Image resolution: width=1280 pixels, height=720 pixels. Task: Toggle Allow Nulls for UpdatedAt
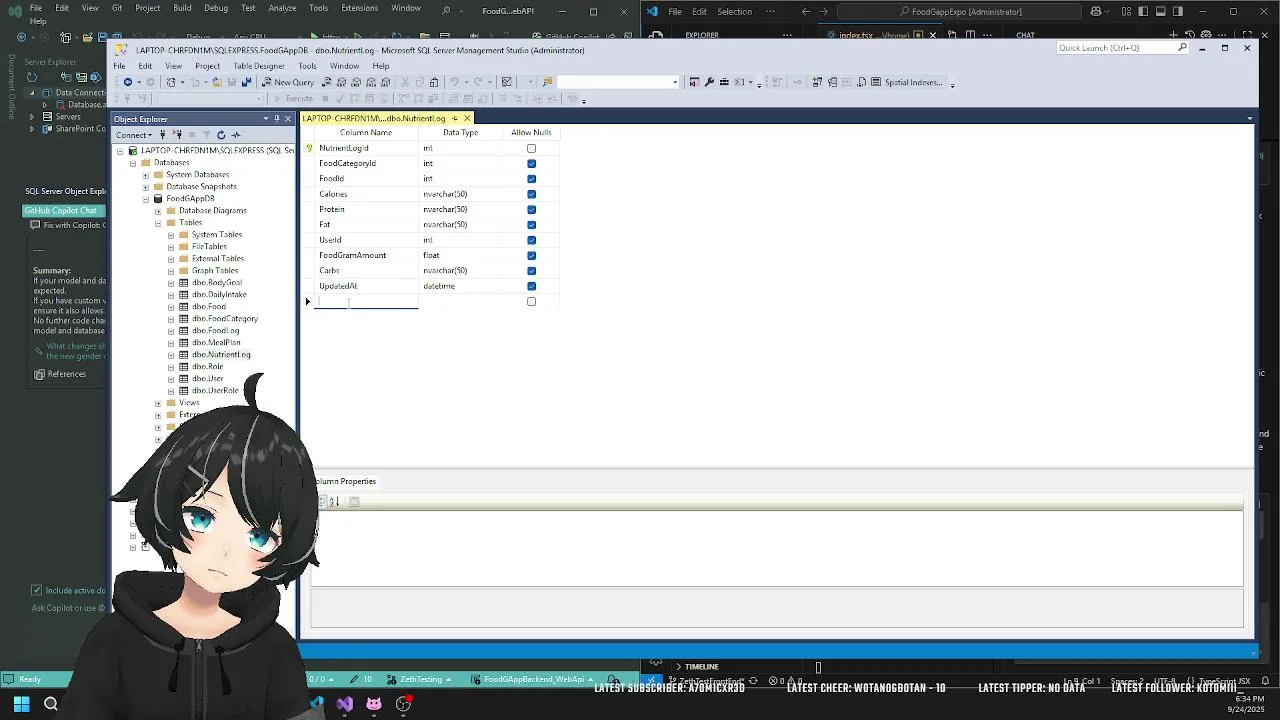tap(531, 286)
